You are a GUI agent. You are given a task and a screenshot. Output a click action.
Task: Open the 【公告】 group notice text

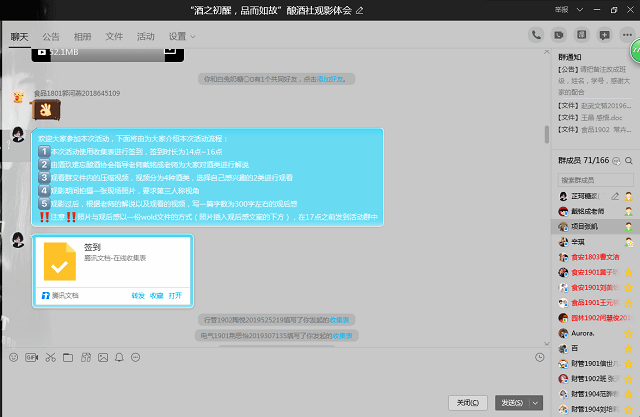click(x=594, y=81)
